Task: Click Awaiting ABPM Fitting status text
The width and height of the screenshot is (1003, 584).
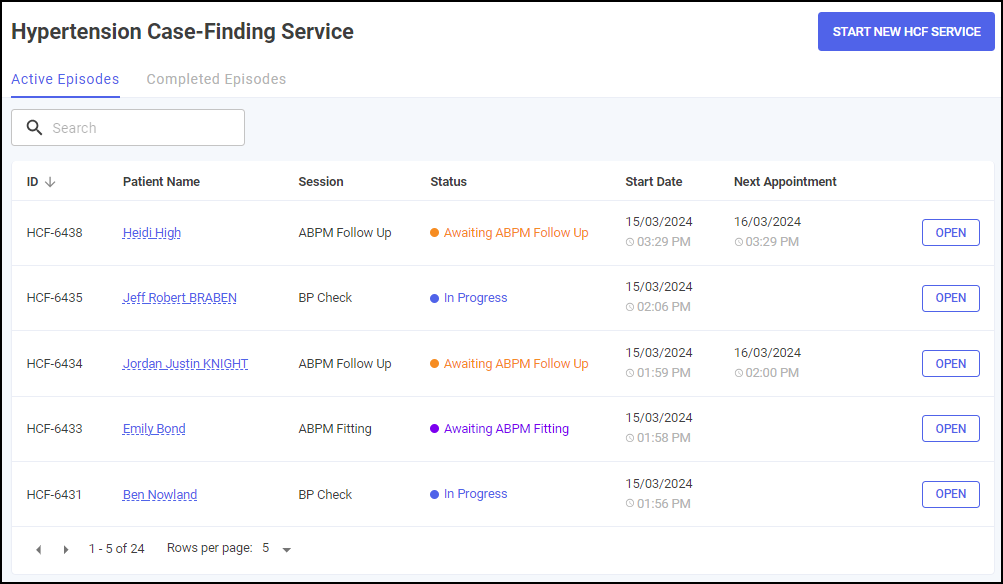Action: click(x=507, y=429)
